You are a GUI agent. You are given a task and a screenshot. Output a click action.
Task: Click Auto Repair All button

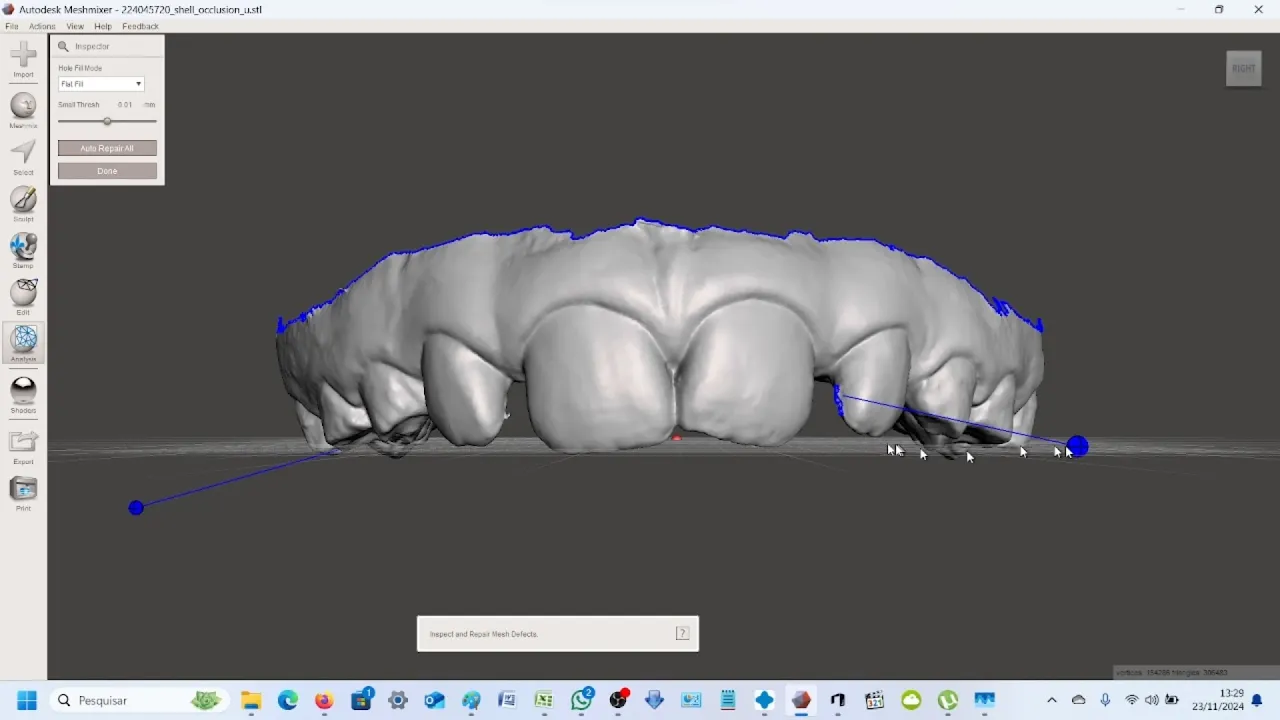point(107,148)
